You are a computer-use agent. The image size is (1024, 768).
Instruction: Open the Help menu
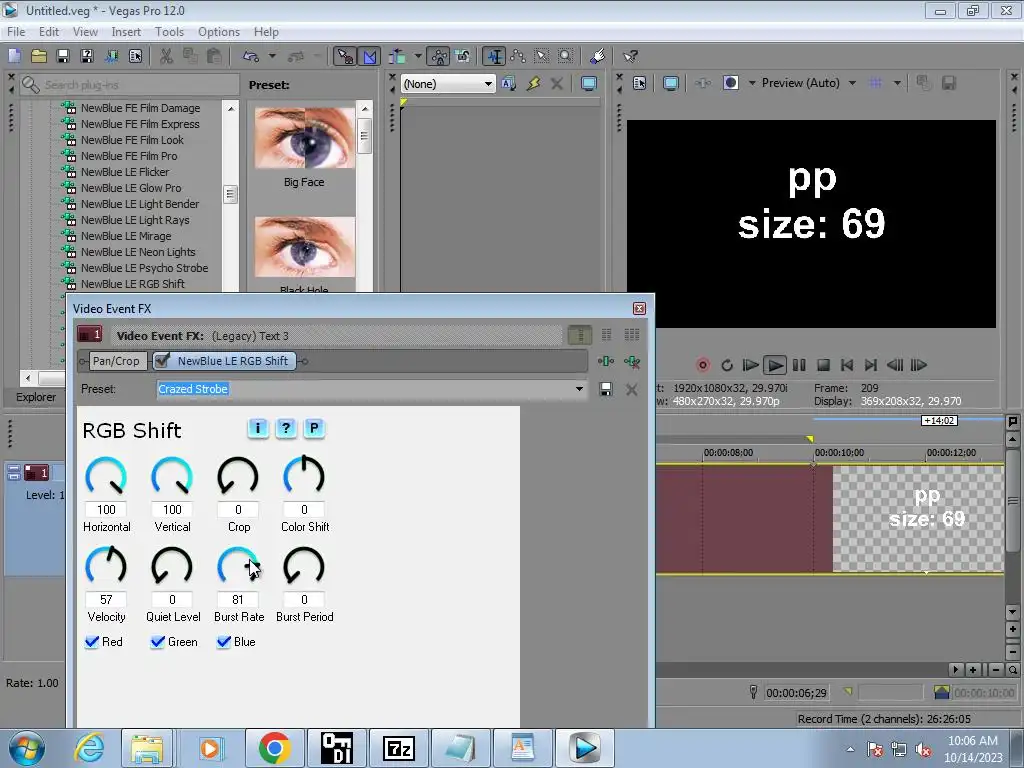point(266,32)
